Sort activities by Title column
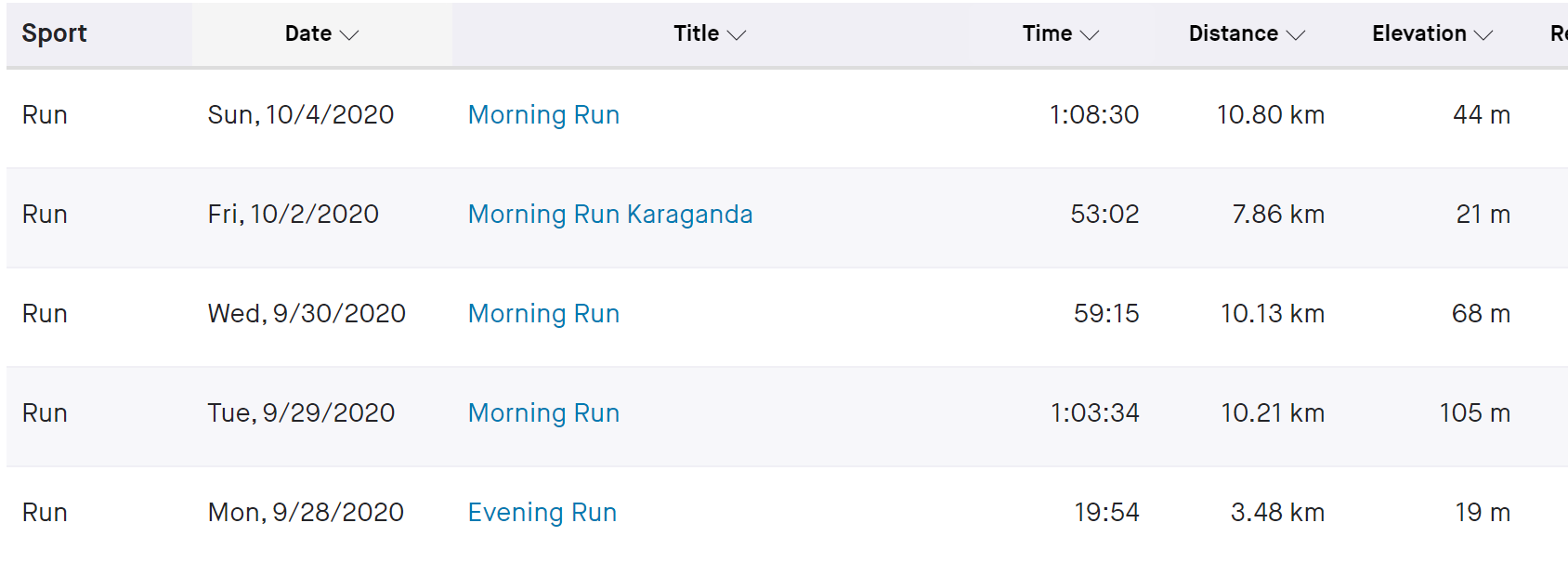Image resolution: width=1568 pixels, height=562 pixels. click(x=697, y=34)
